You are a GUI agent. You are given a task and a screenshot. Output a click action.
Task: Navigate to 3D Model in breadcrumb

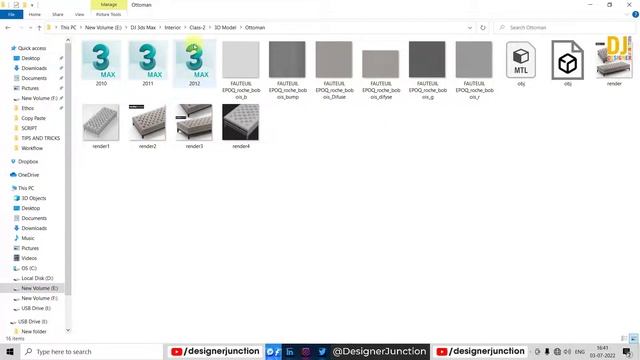[x=225, y=27]
